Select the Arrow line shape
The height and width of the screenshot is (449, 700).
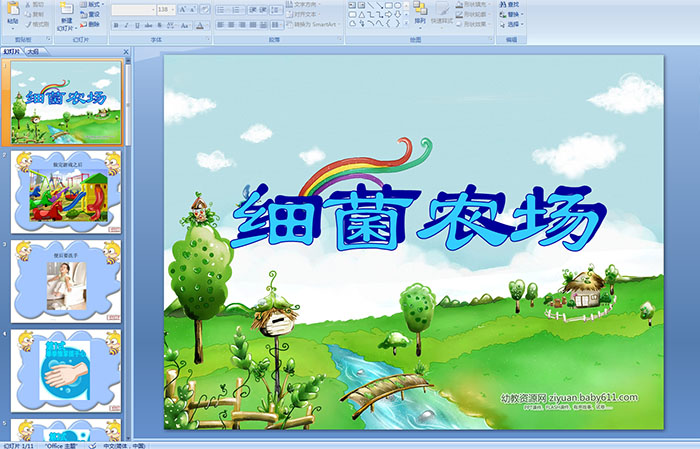(380, 5)
